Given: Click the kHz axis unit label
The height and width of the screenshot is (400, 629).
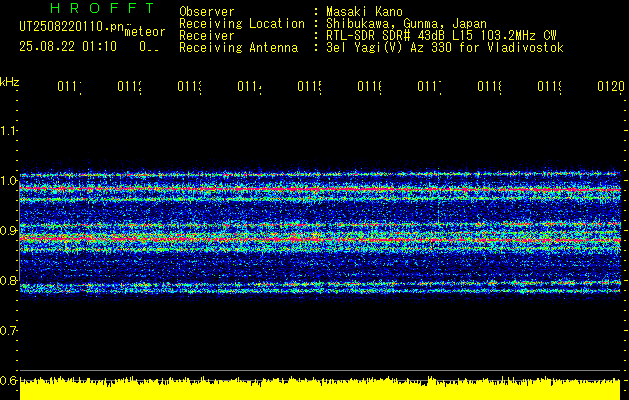Looking at the screenshot, I should pyautogui.click(x=9, y=82).
